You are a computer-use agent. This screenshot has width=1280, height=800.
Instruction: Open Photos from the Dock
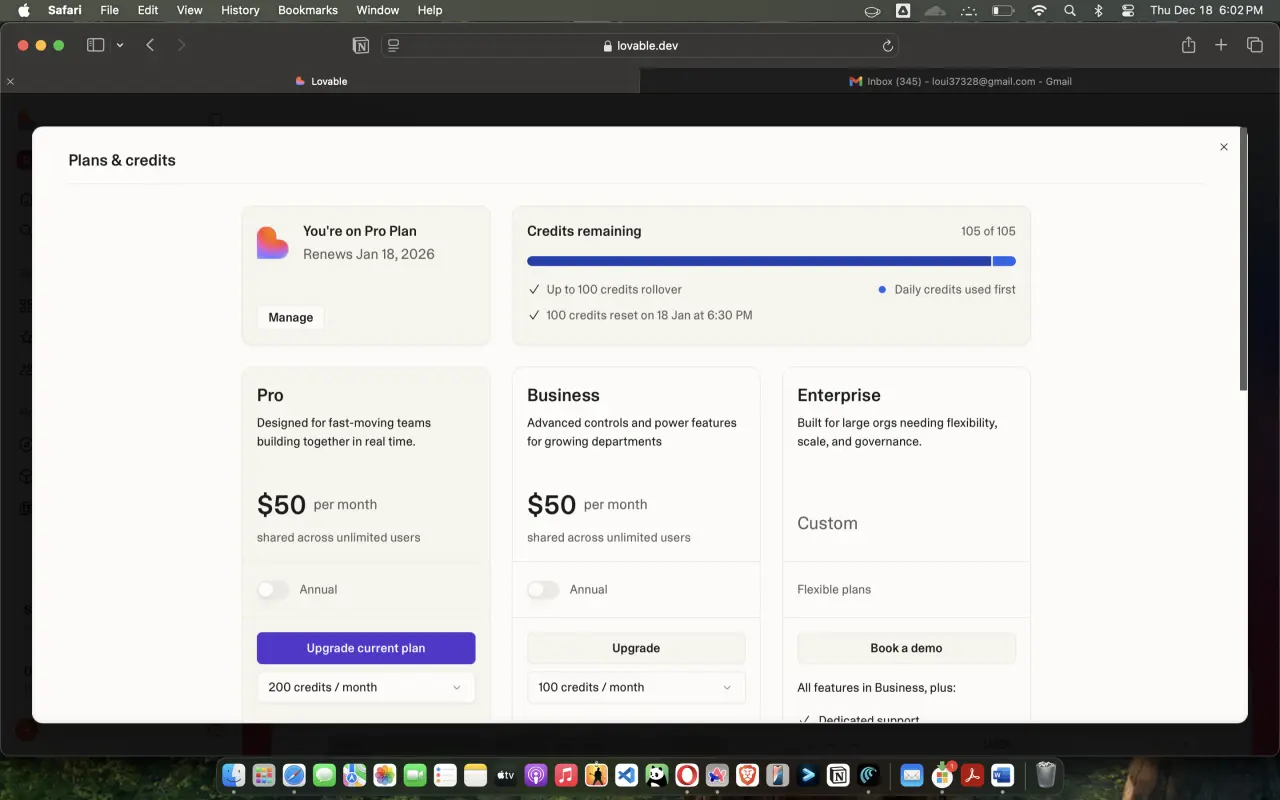(385, 775)
